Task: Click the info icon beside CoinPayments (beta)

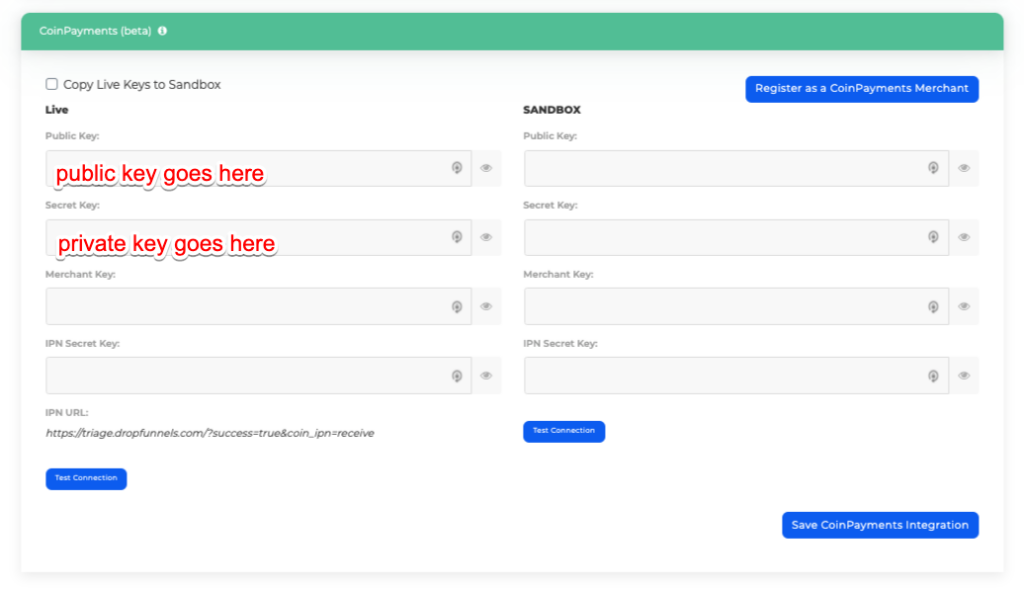Action: (162, 31)
